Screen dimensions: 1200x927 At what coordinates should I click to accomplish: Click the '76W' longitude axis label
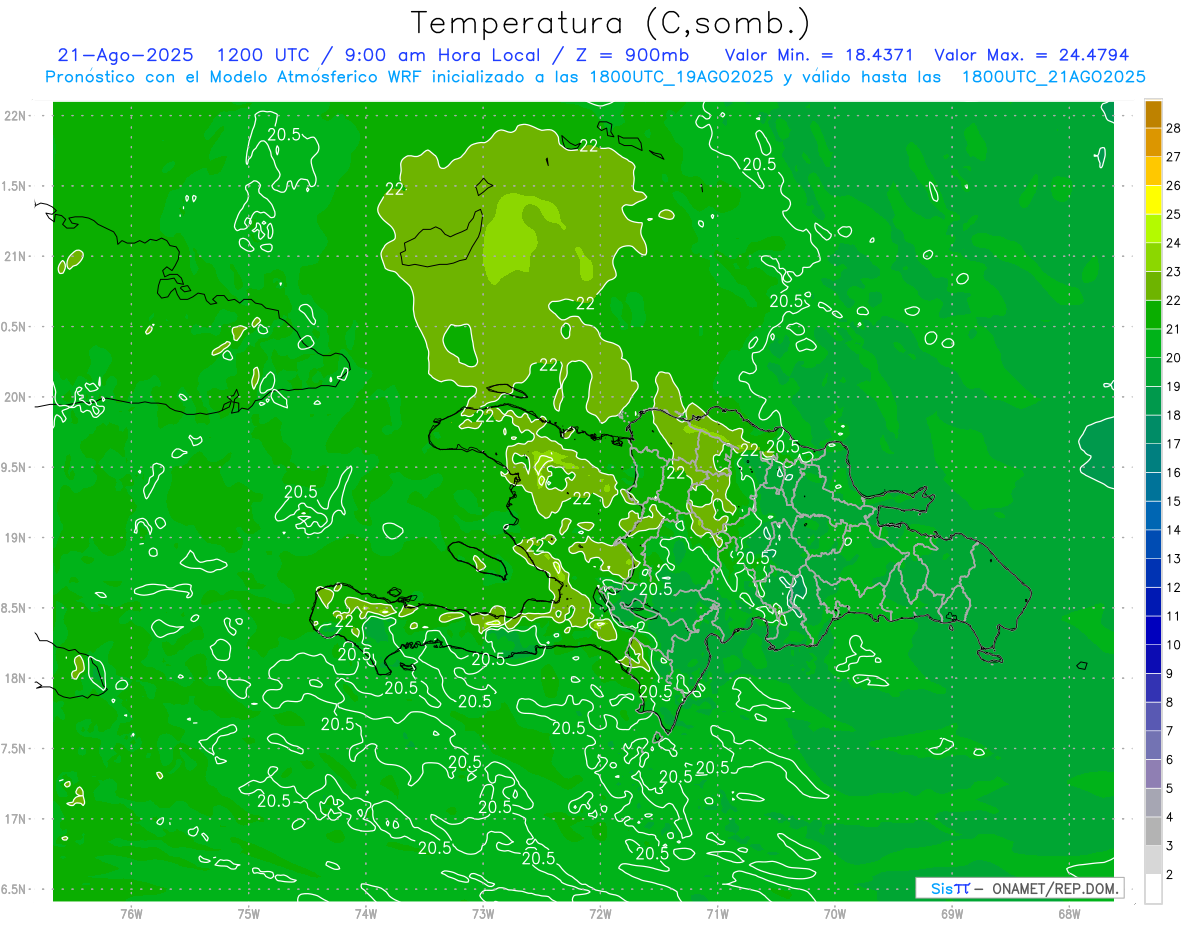pos(131,913)
